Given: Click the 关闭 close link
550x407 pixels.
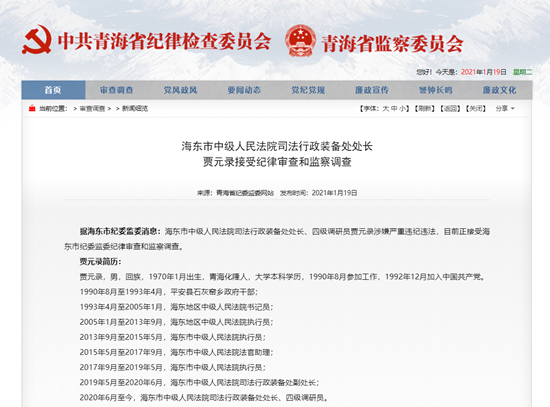Looking at the screenshot, I should tap(476, 109).
